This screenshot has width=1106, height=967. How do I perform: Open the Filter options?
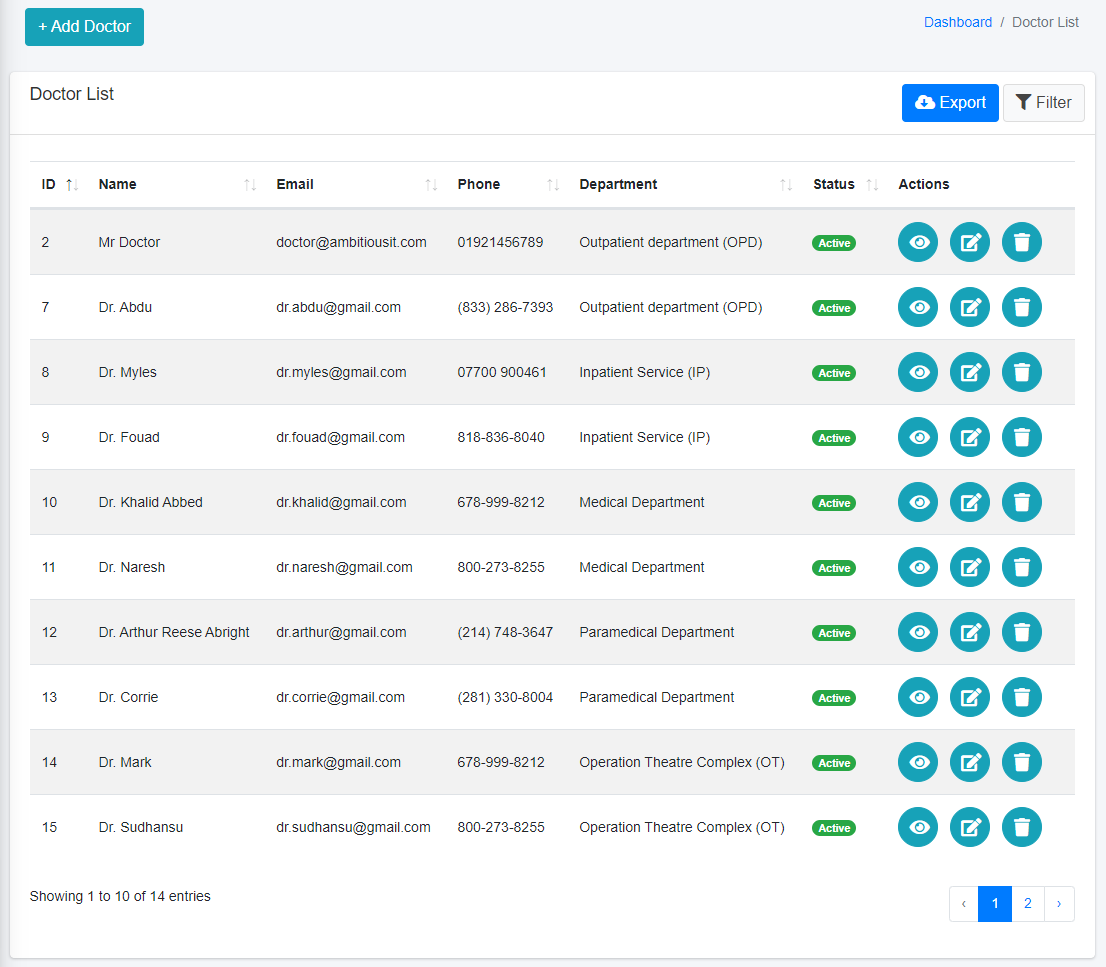tap(1043, 103)
